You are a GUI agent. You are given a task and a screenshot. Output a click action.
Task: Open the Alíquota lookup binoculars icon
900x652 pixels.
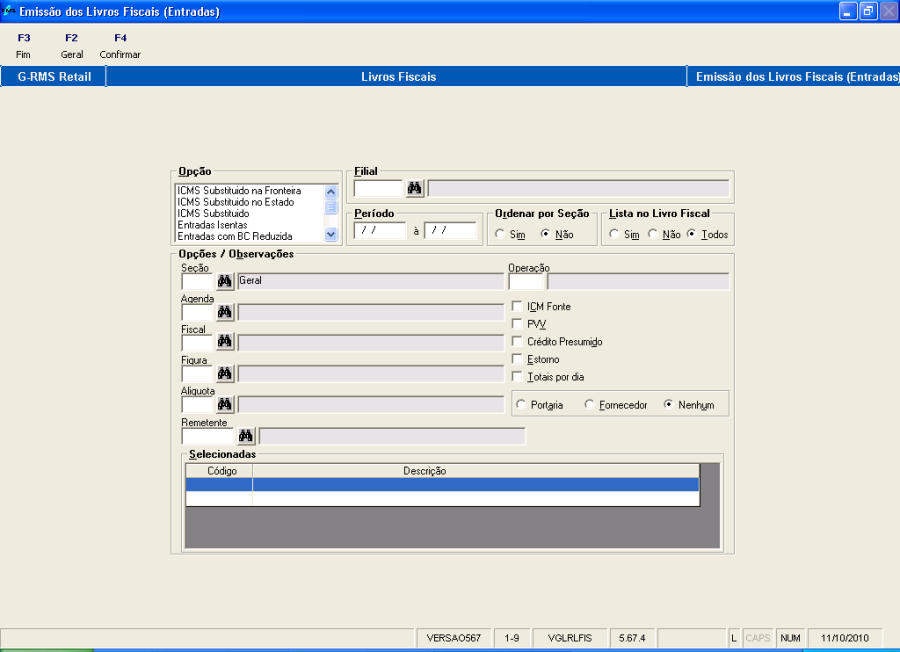pos(224,404)
